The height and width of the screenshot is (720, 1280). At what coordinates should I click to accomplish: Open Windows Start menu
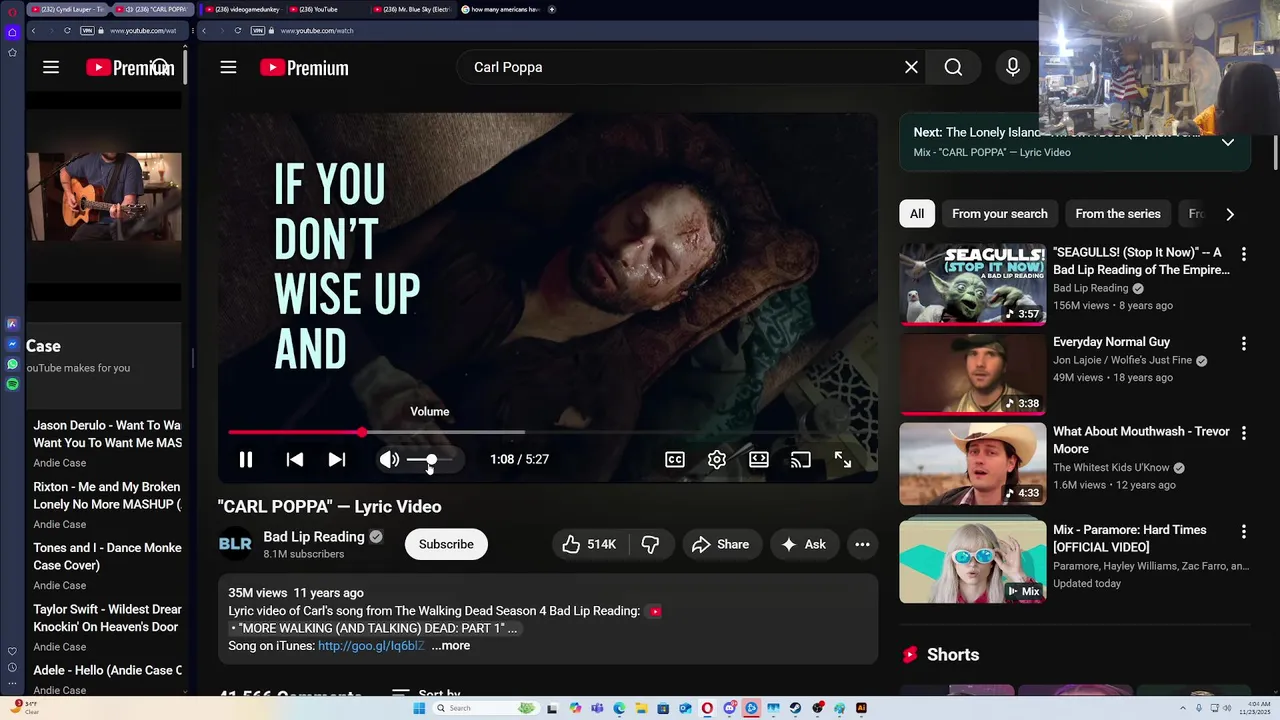pyautogui.click(x=419, y=708)
